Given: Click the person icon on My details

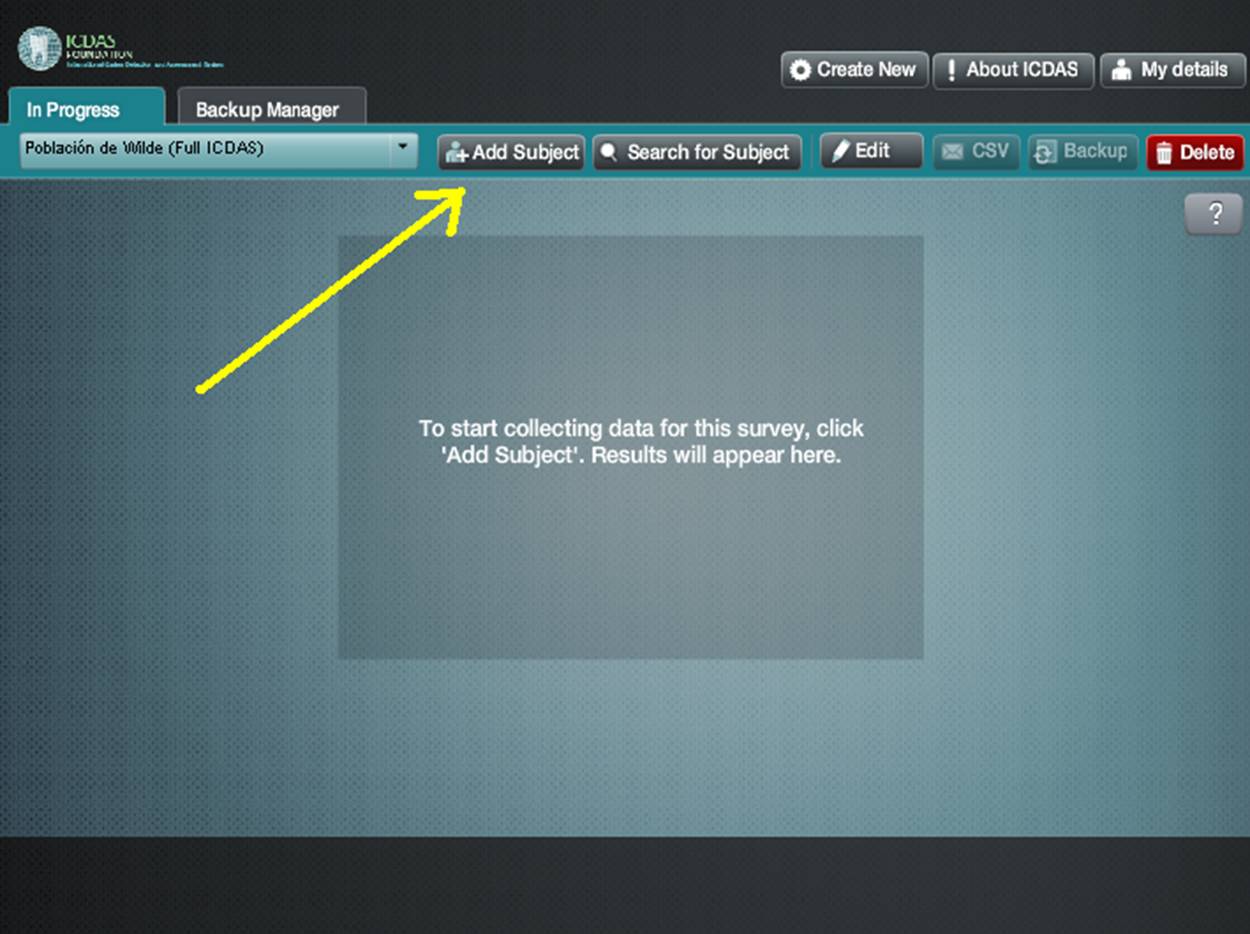Looking at the screenshot, I should (1122, 71).
